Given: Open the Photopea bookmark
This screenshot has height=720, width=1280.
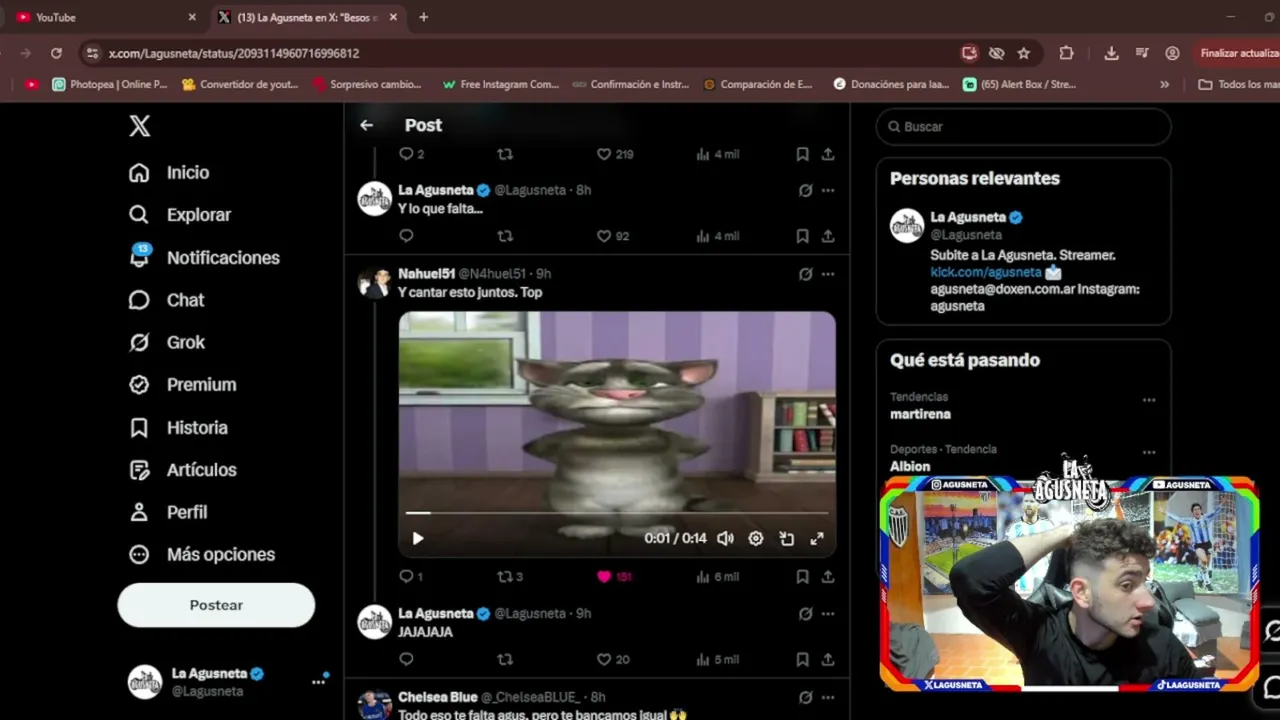Looking at the screenshot, I should tap(110, 85).
